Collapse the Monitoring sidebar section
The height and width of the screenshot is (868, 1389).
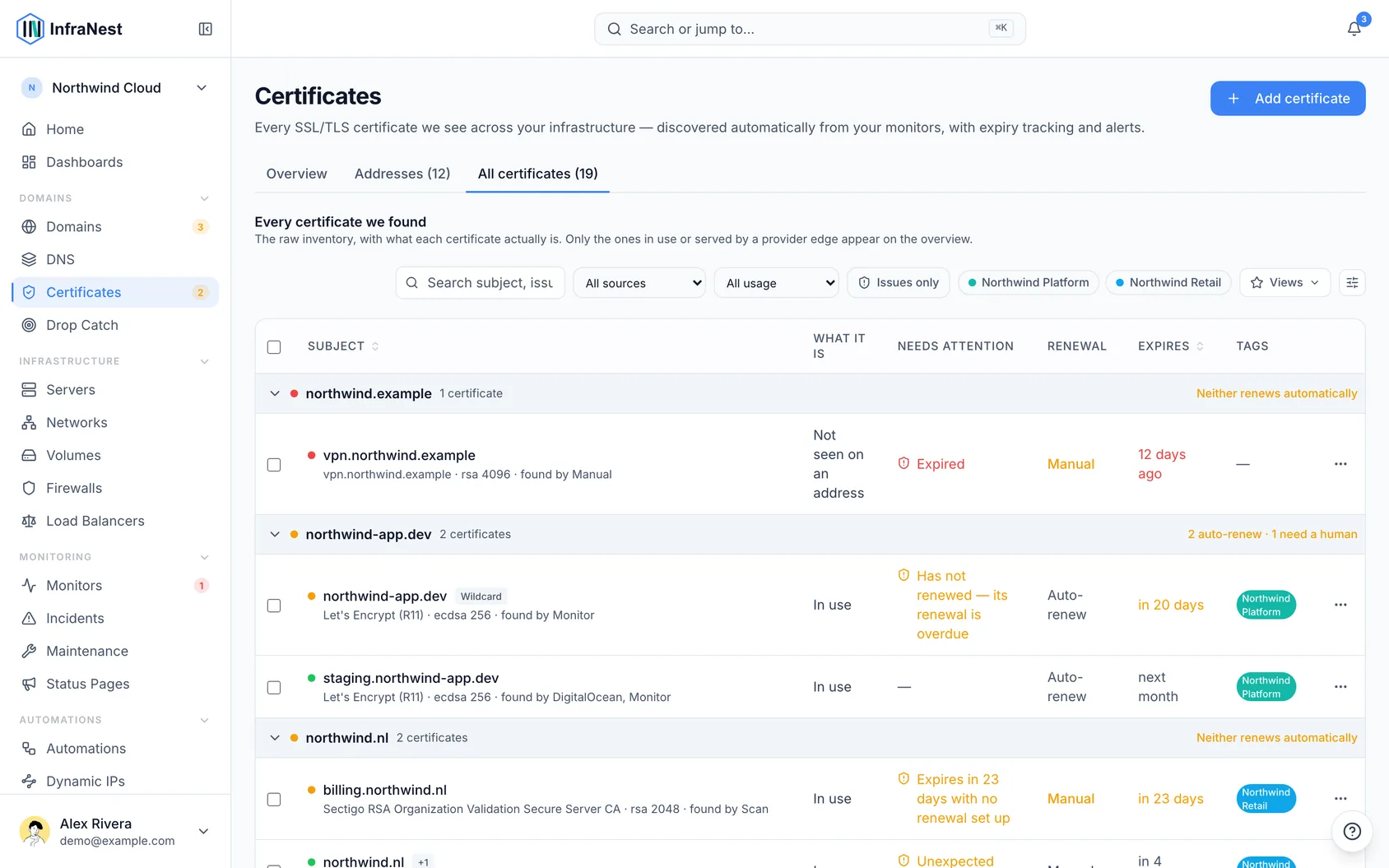204,557
